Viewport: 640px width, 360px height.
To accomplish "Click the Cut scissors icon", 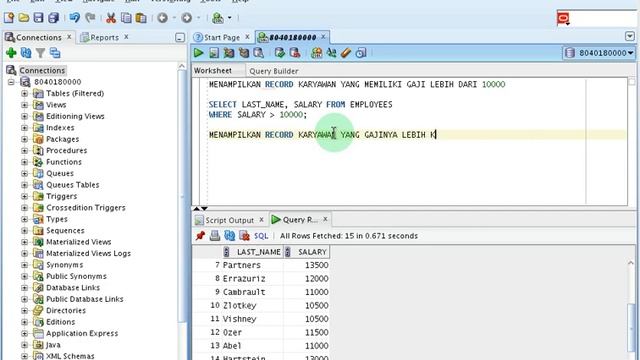I will [x=111, y=18].
